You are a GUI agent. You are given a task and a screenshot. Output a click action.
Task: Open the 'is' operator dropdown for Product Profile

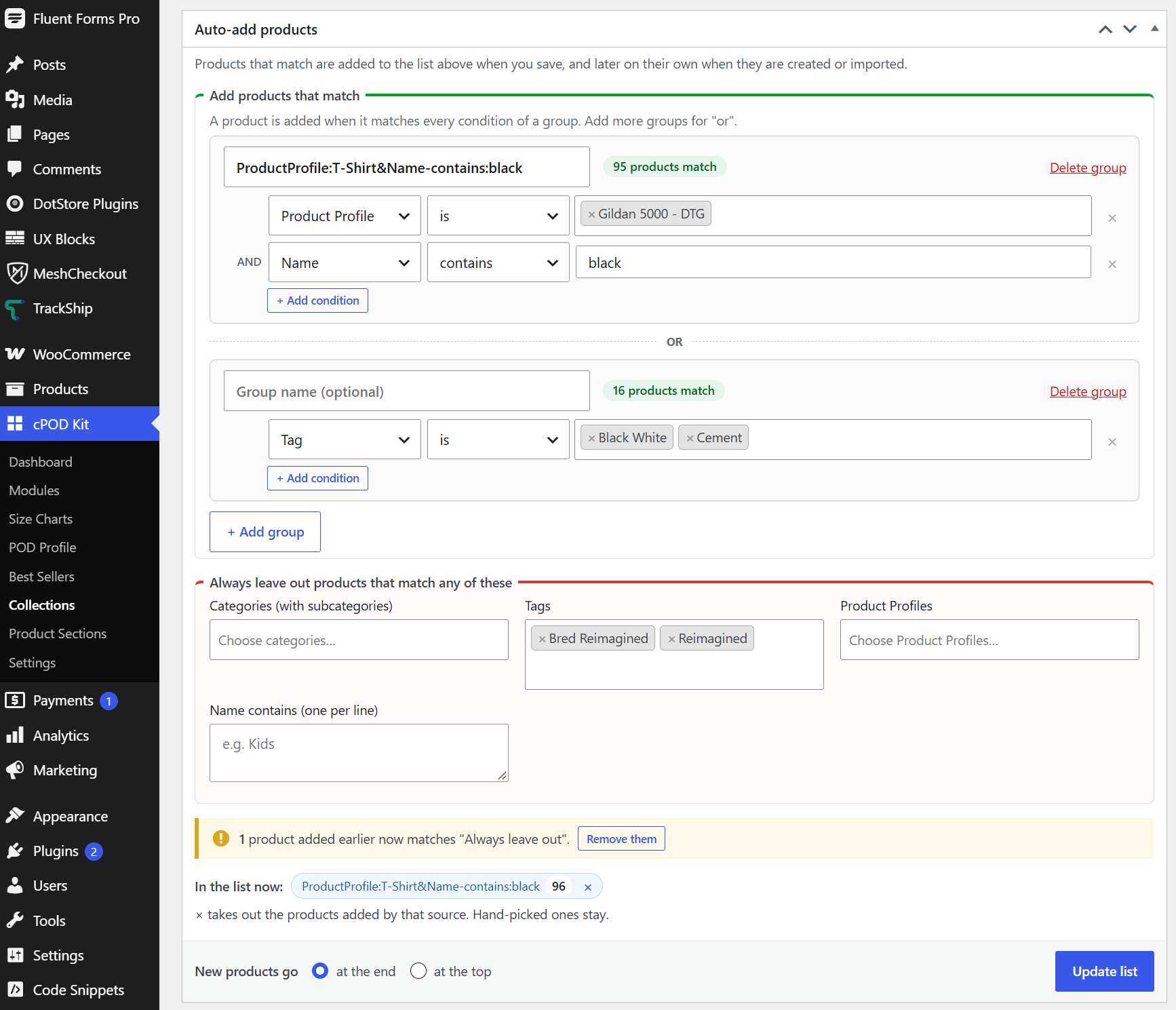tap(498, 216)
